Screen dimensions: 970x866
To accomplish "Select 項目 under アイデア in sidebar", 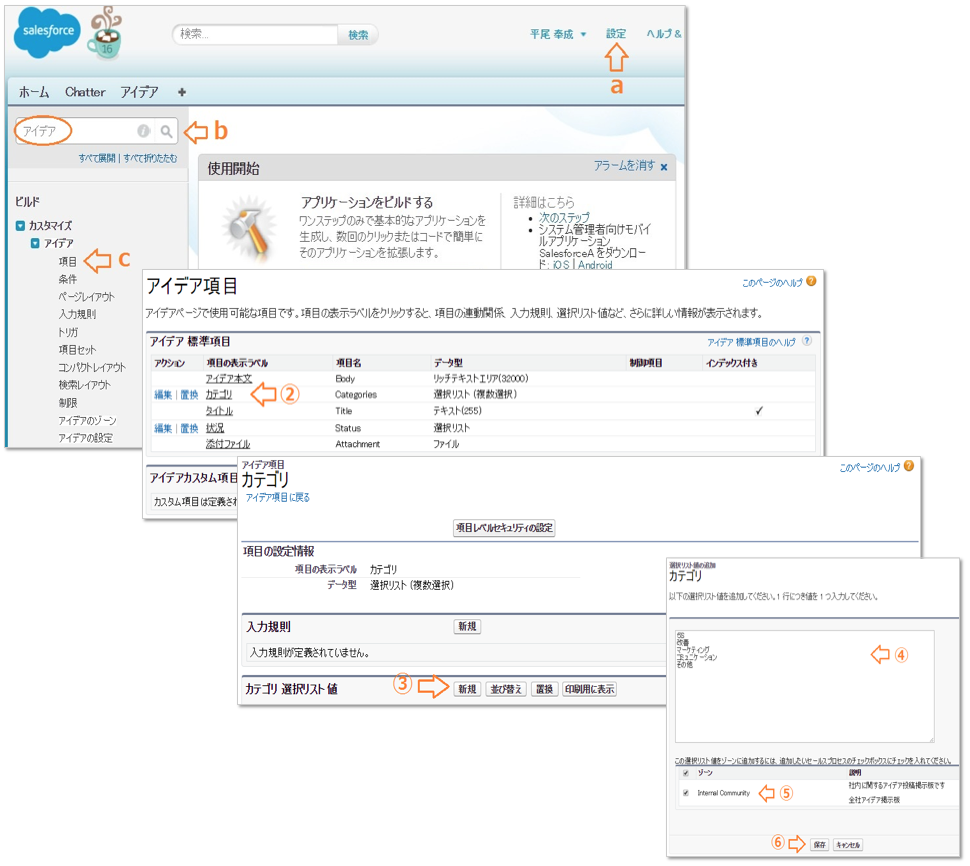I will click(67, 262).
